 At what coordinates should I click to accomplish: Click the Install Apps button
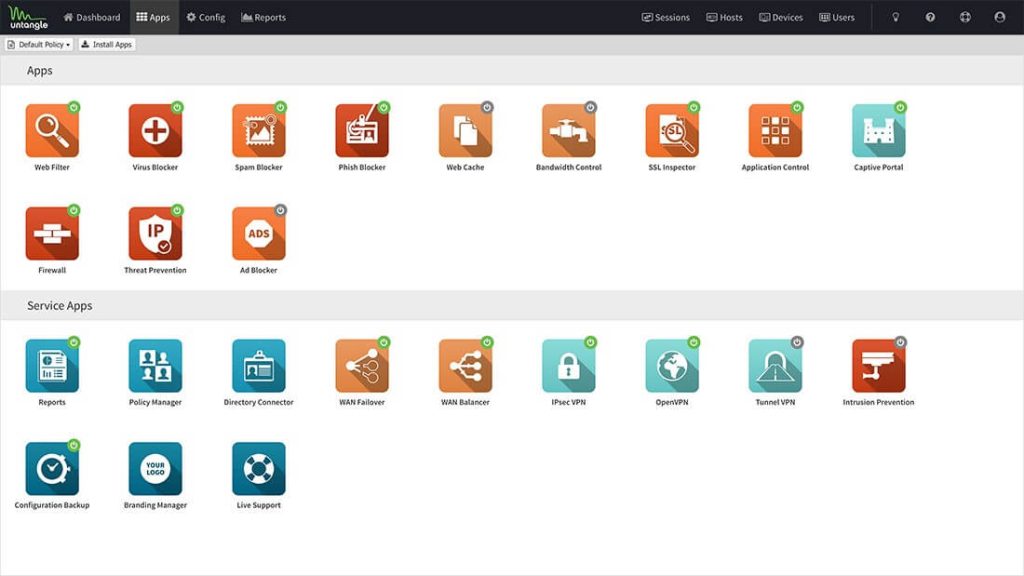coord(107,44)
